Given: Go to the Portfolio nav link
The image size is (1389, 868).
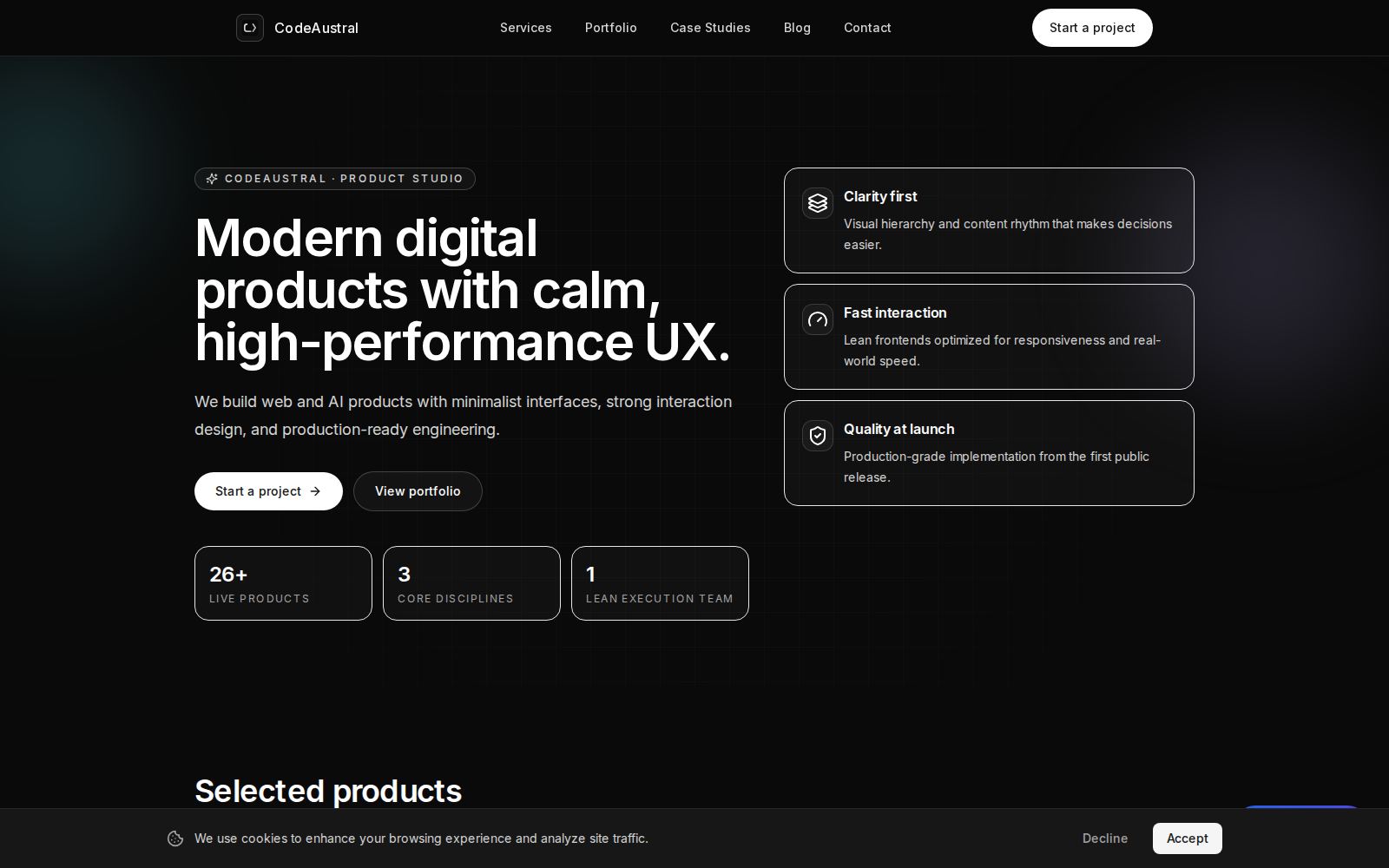Looking at the screenshot, I should coord(611,28).
